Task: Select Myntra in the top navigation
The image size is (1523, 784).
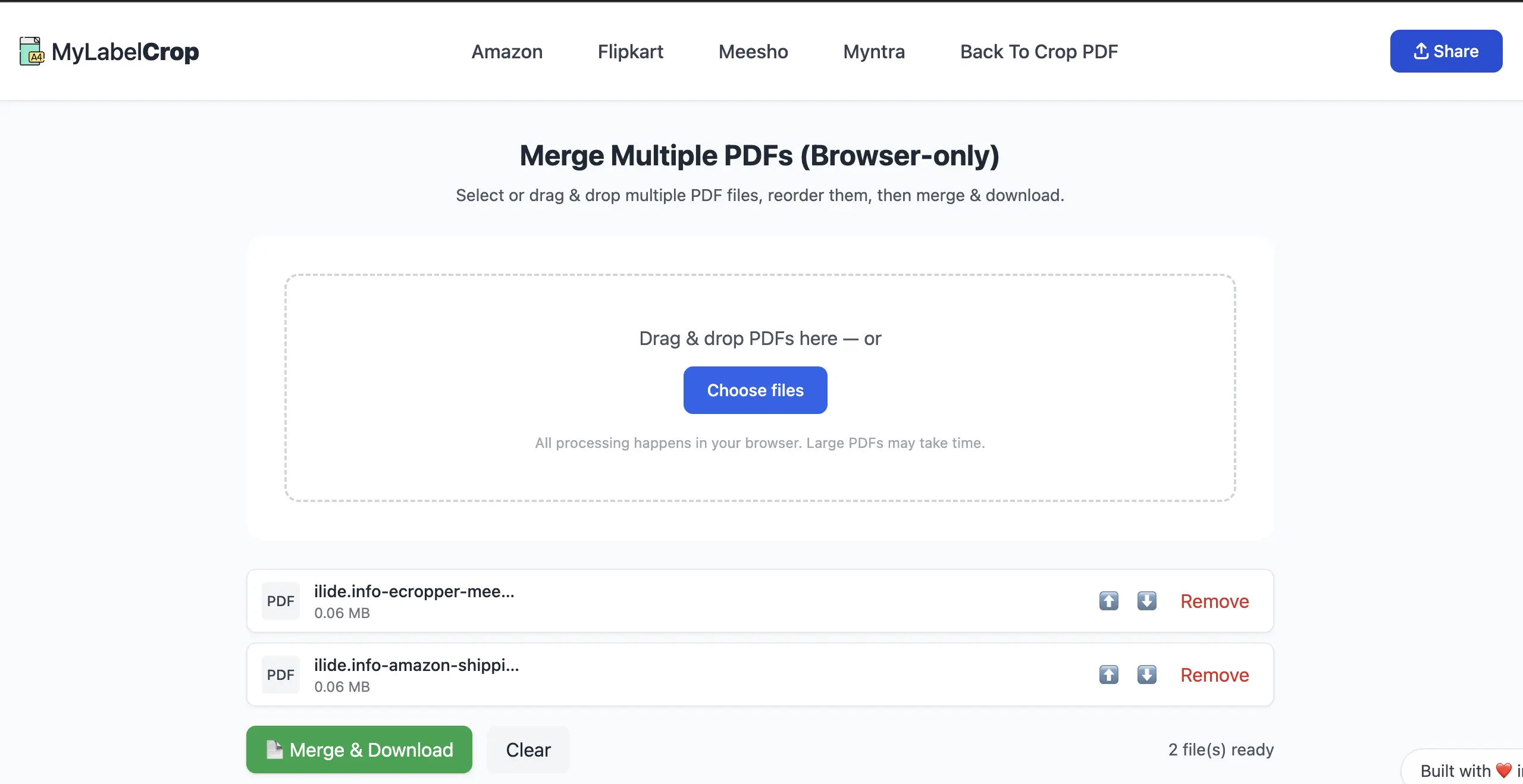Action: [x=873, y=52]
